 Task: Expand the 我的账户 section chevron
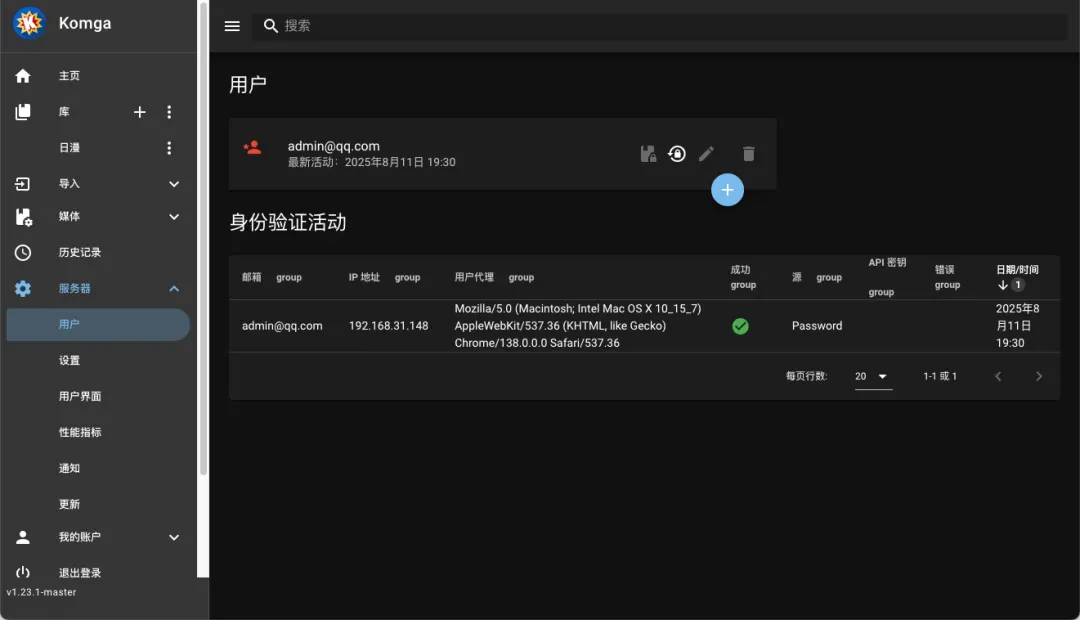point(174,537)
